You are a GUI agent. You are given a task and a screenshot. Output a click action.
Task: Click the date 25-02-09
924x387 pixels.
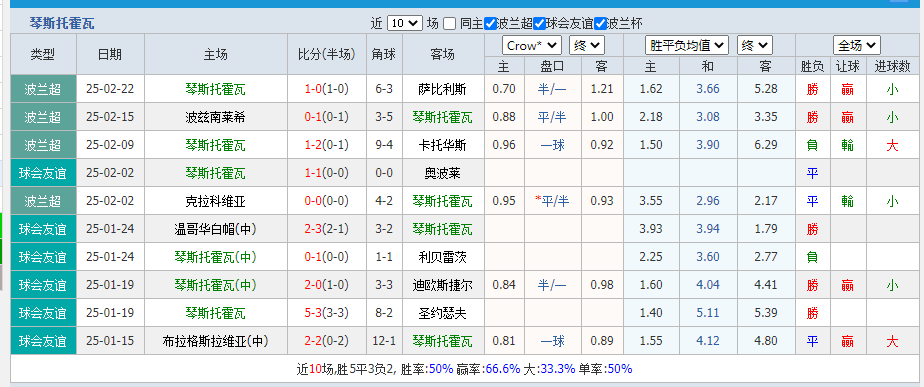(110, 145)
